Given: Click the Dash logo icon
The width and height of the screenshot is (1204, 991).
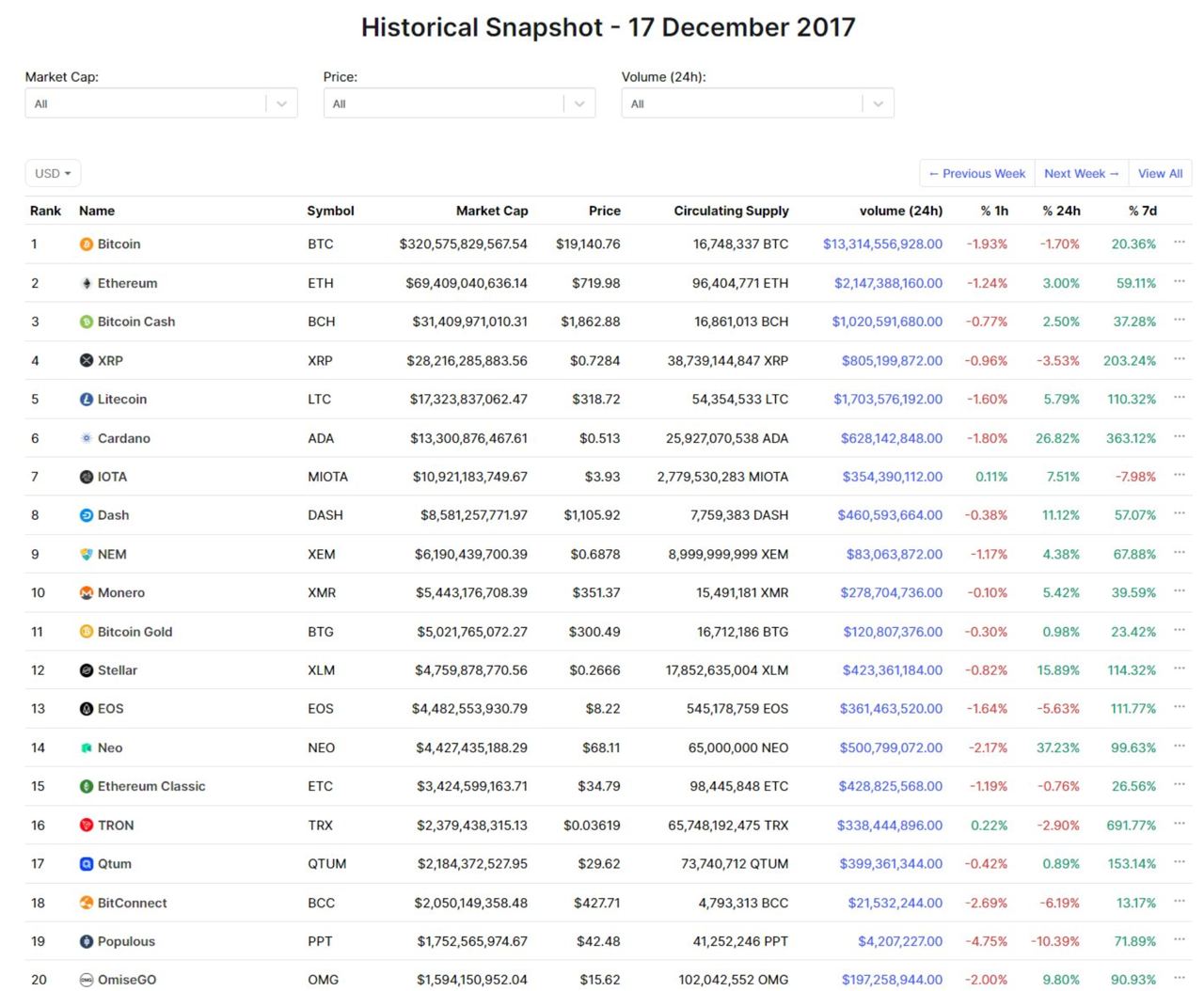Looking at the screenshot, I should (87, 515).
